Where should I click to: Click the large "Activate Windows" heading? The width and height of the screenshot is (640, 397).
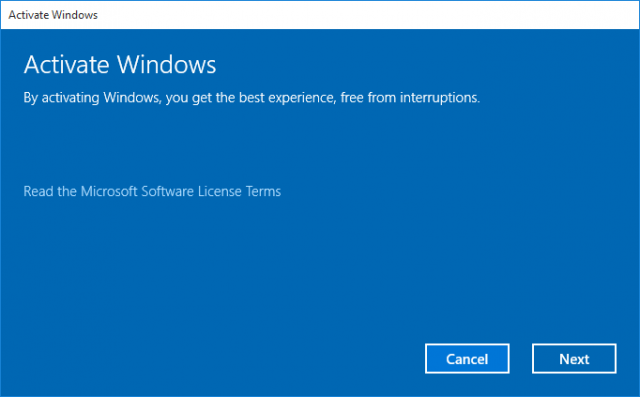click(x=120, y=64)
